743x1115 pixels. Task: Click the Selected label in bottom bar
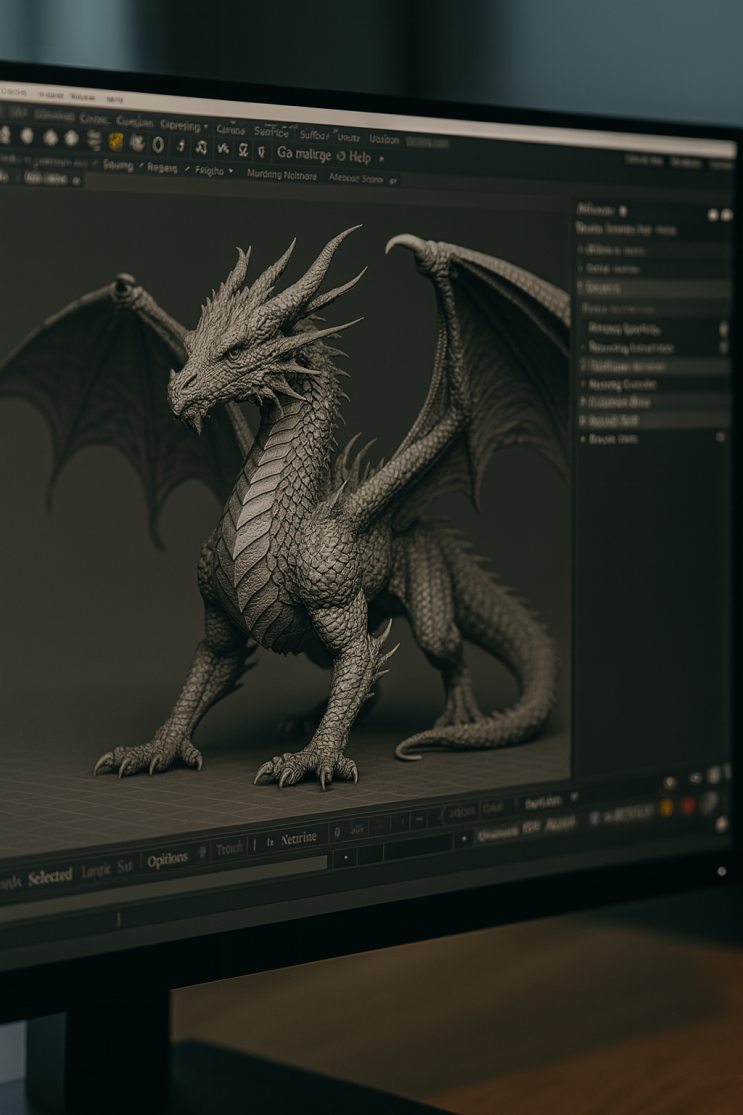click(50, 876)
